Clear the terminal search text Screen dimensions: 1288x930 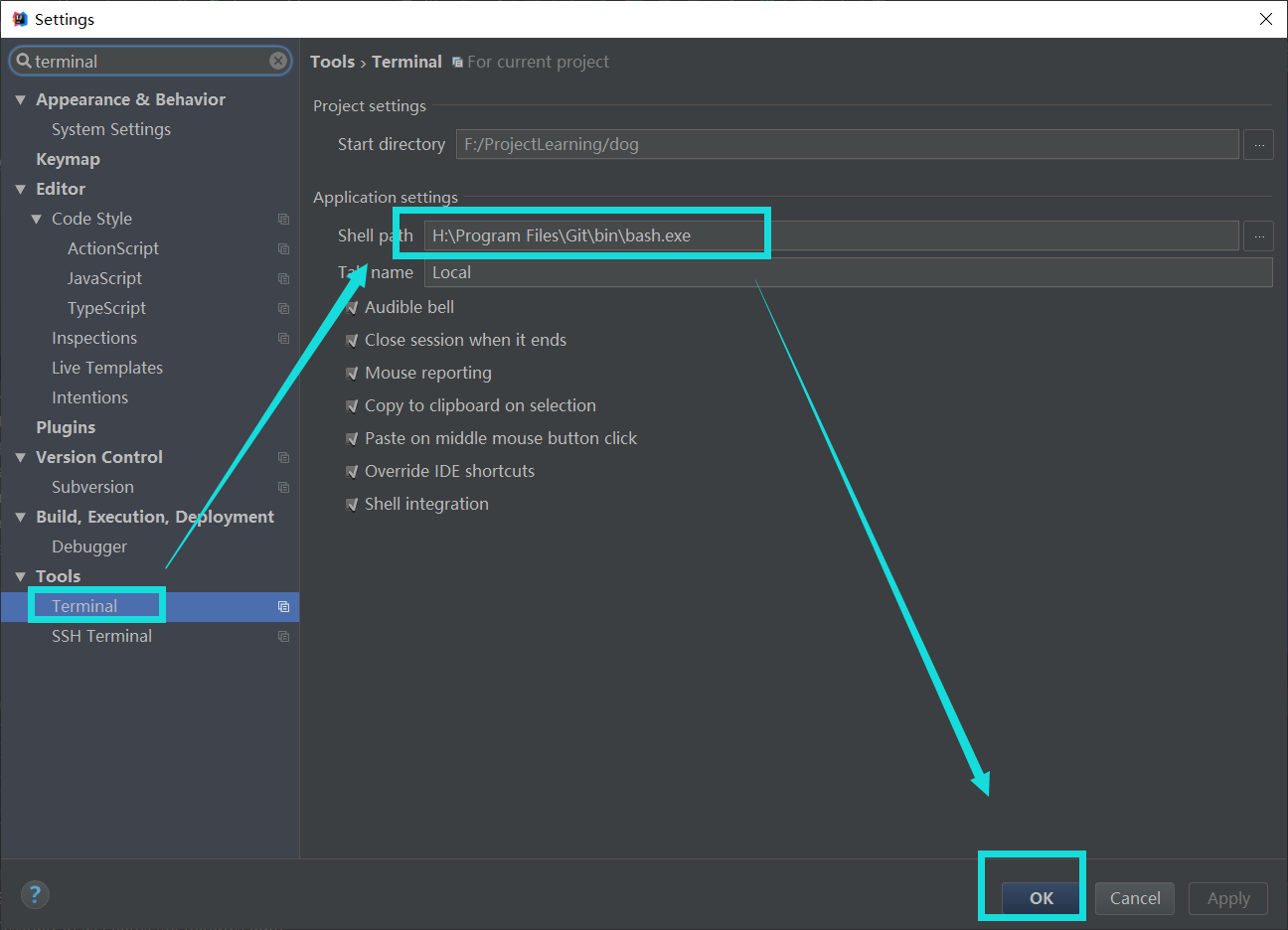click(x=278, y=61)
